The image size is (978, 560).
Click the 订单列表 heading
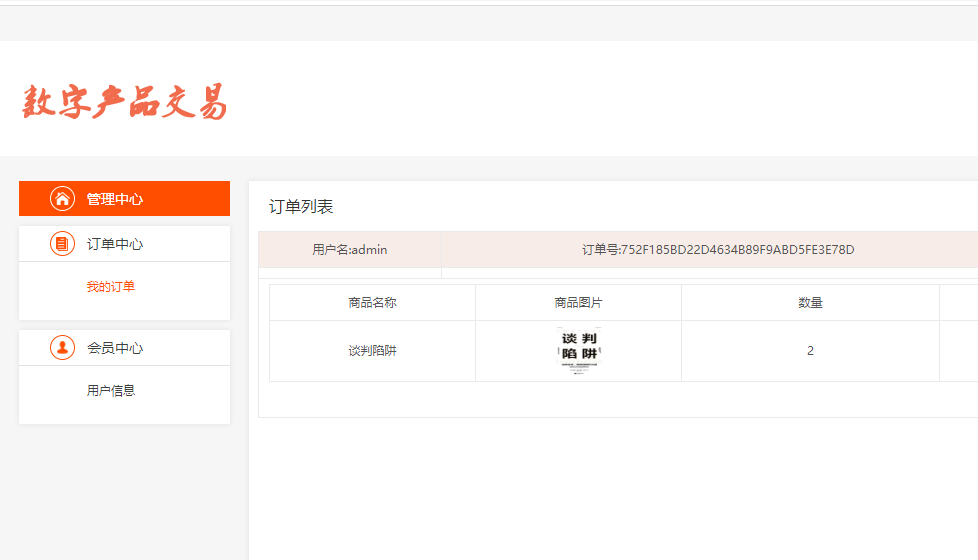301,207
